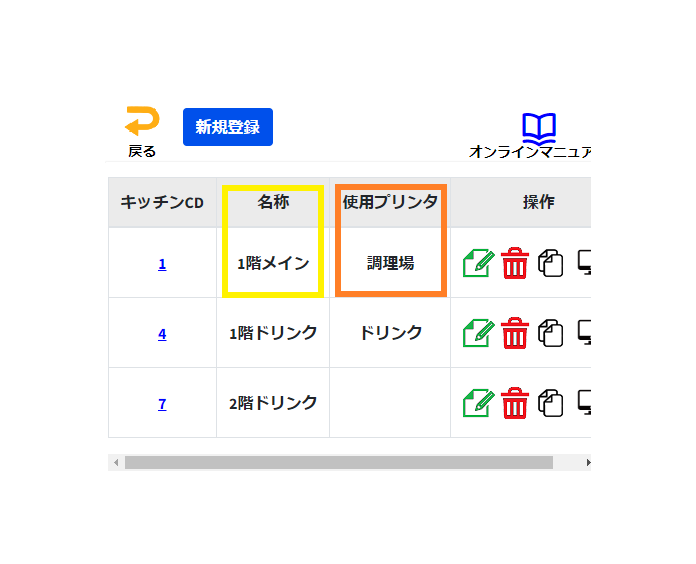Delete the 2階ドリンク kitchen row

514,403
